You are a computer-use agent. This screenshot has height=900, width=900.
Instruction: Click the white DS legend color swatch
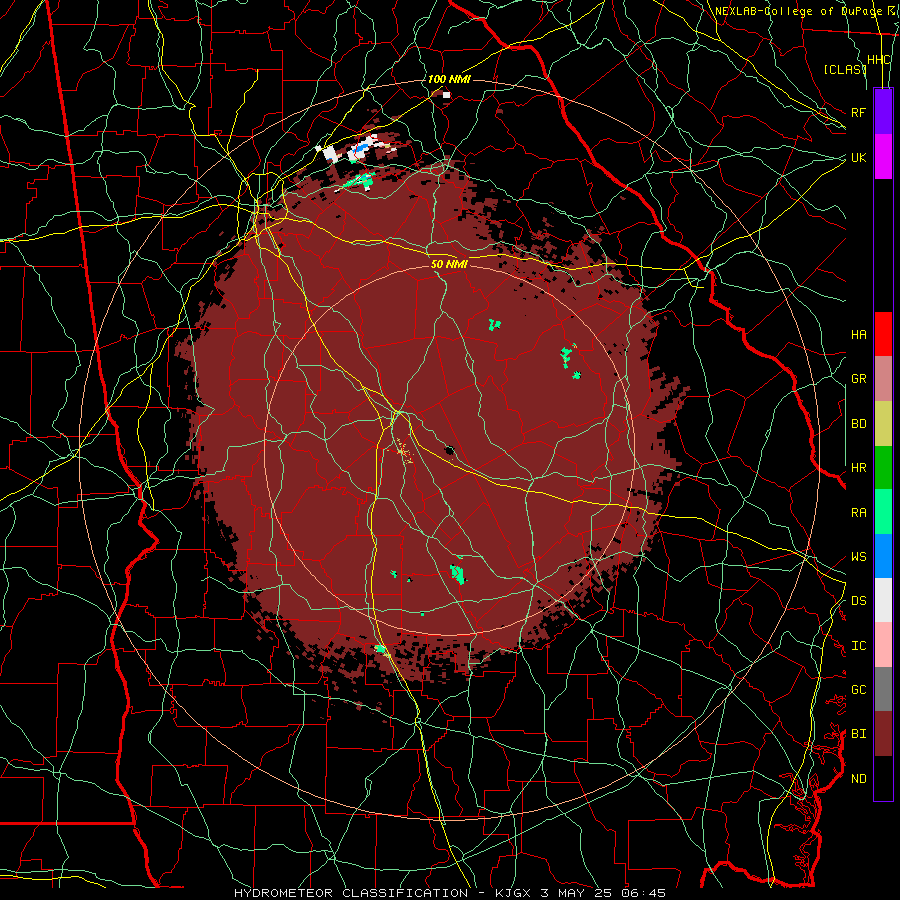(883, 600)
